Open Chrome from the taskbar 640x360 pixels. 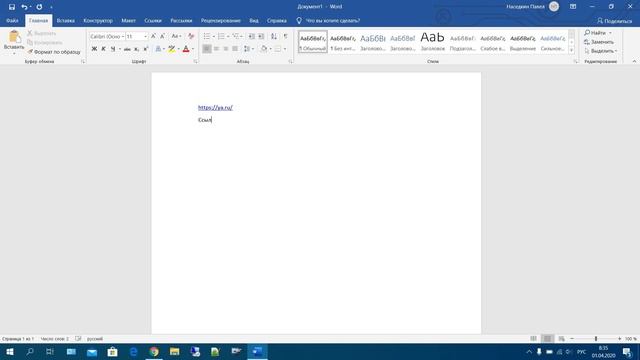coord(154,351)
